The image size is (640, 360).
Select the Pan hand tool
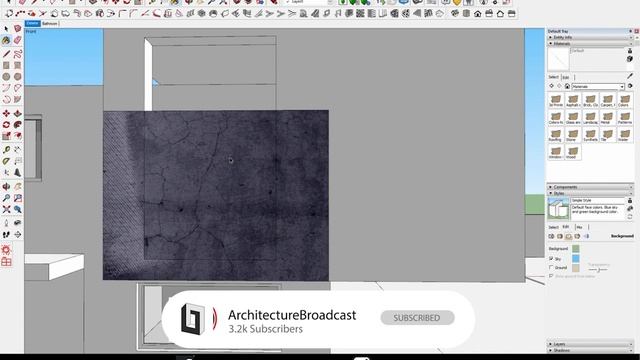18,187
